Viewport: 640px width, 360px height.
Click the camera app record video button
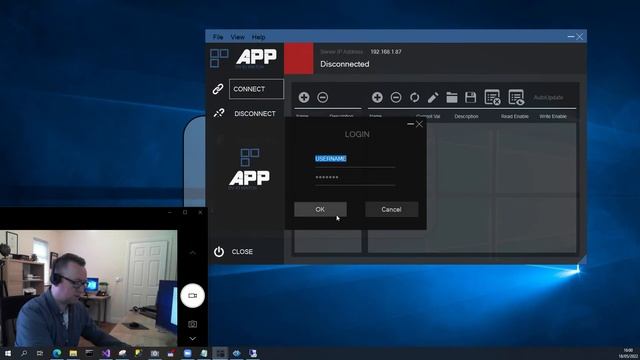click(x=193, y=296)
